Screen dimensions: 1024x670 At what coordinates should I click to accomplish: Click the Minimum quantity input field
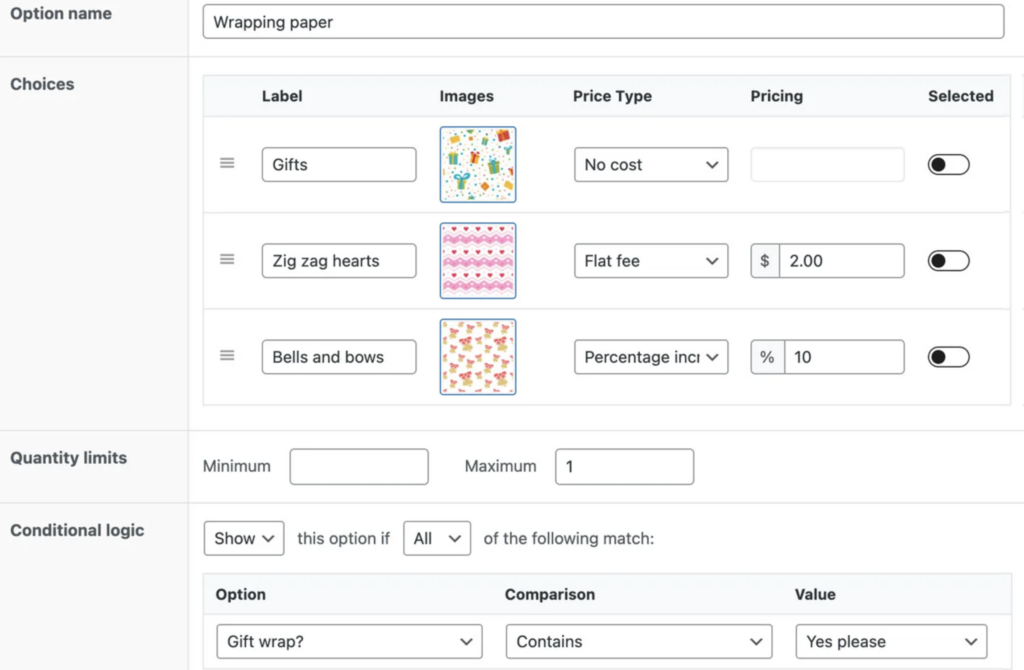359,467
